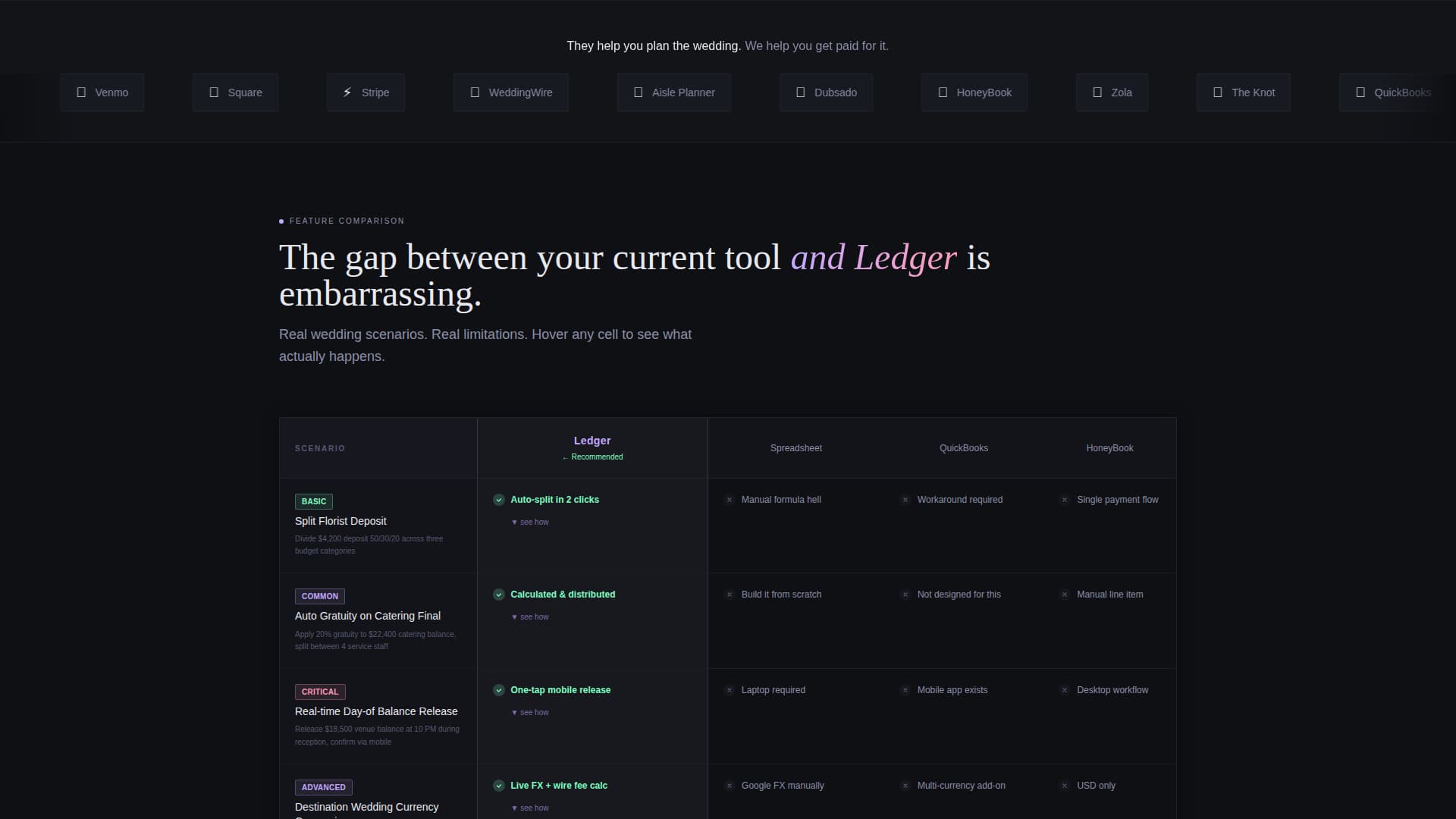
Task: Click the Venmo logo icon
Action: [81, 93]
